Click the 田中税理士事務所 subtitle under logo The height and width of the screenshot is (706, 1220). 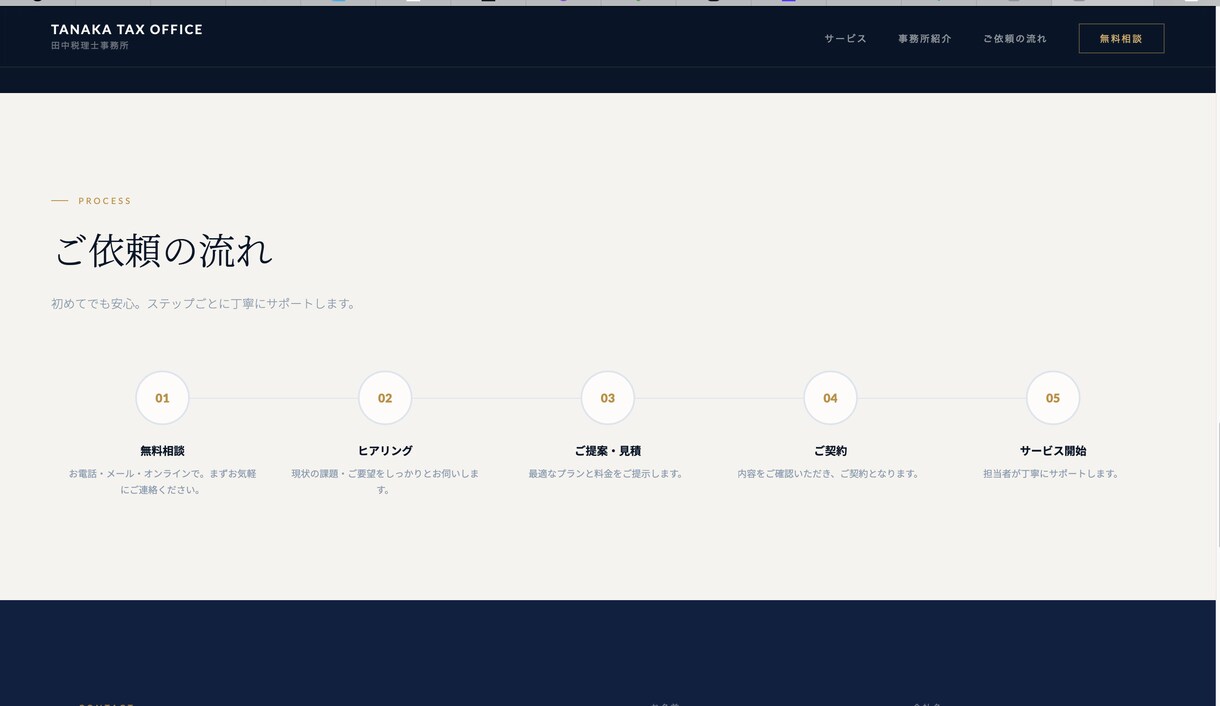click(91, 46)
